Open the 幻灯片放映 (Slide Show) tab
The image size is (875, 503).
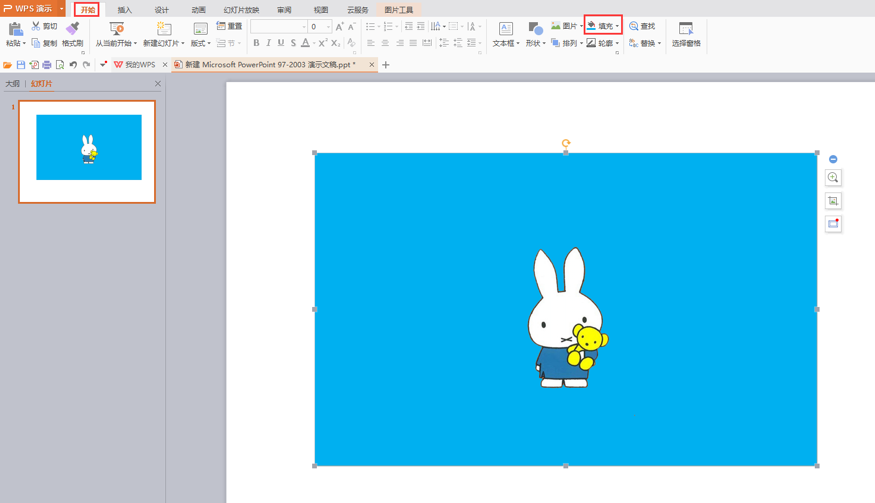pos(241,9)
